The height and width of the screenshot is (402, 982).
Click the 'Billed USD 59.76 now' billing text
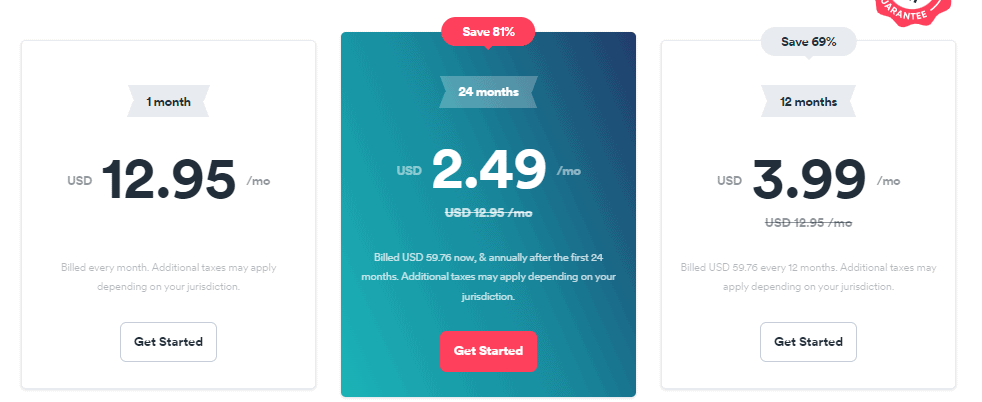click(488, 277)
